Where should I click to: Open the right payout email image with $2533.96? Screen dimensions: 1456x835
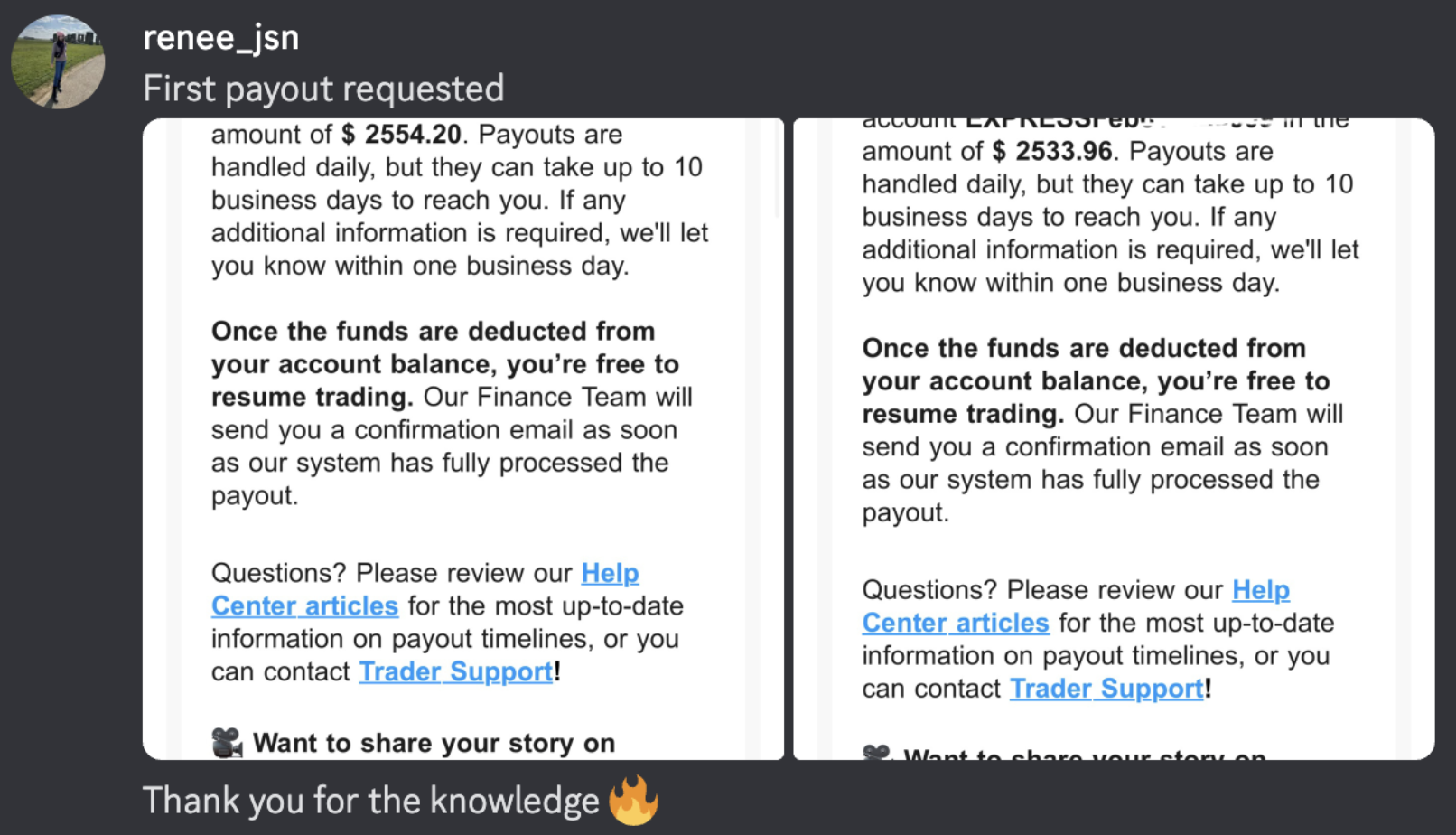pos(1114,438)
